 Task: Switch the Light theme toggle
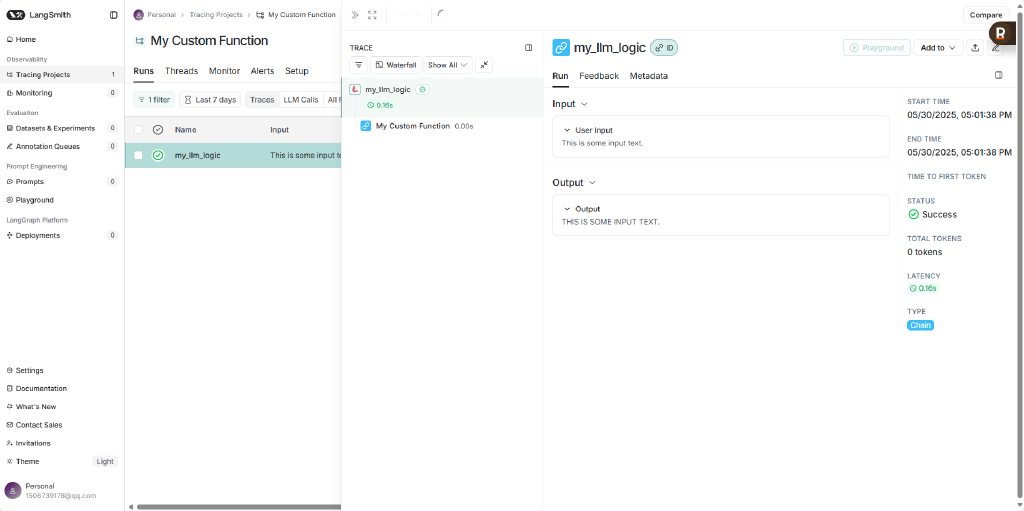click(x=105, y=462)
